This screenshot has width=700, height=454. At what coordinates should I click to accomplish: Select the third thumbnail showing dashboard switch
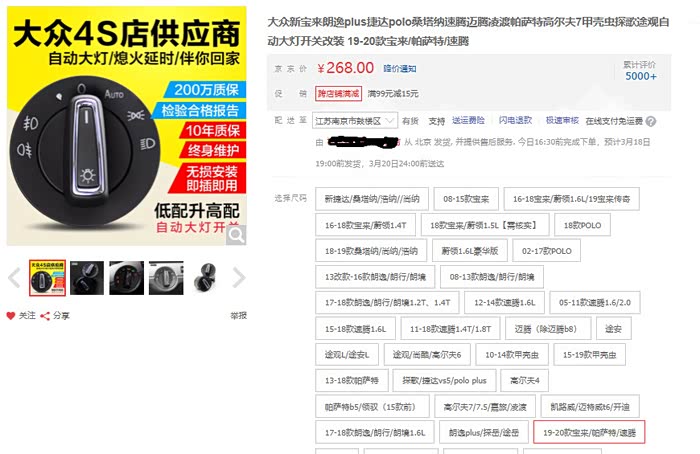[x=126, y=278]
